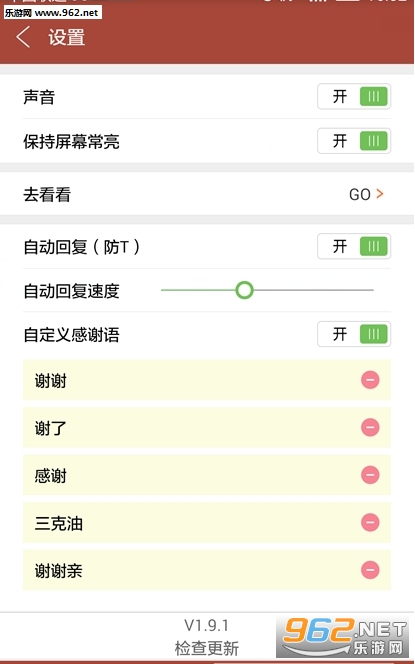
Task: Open the GO chevron arrow
Action: coord(380,194)
